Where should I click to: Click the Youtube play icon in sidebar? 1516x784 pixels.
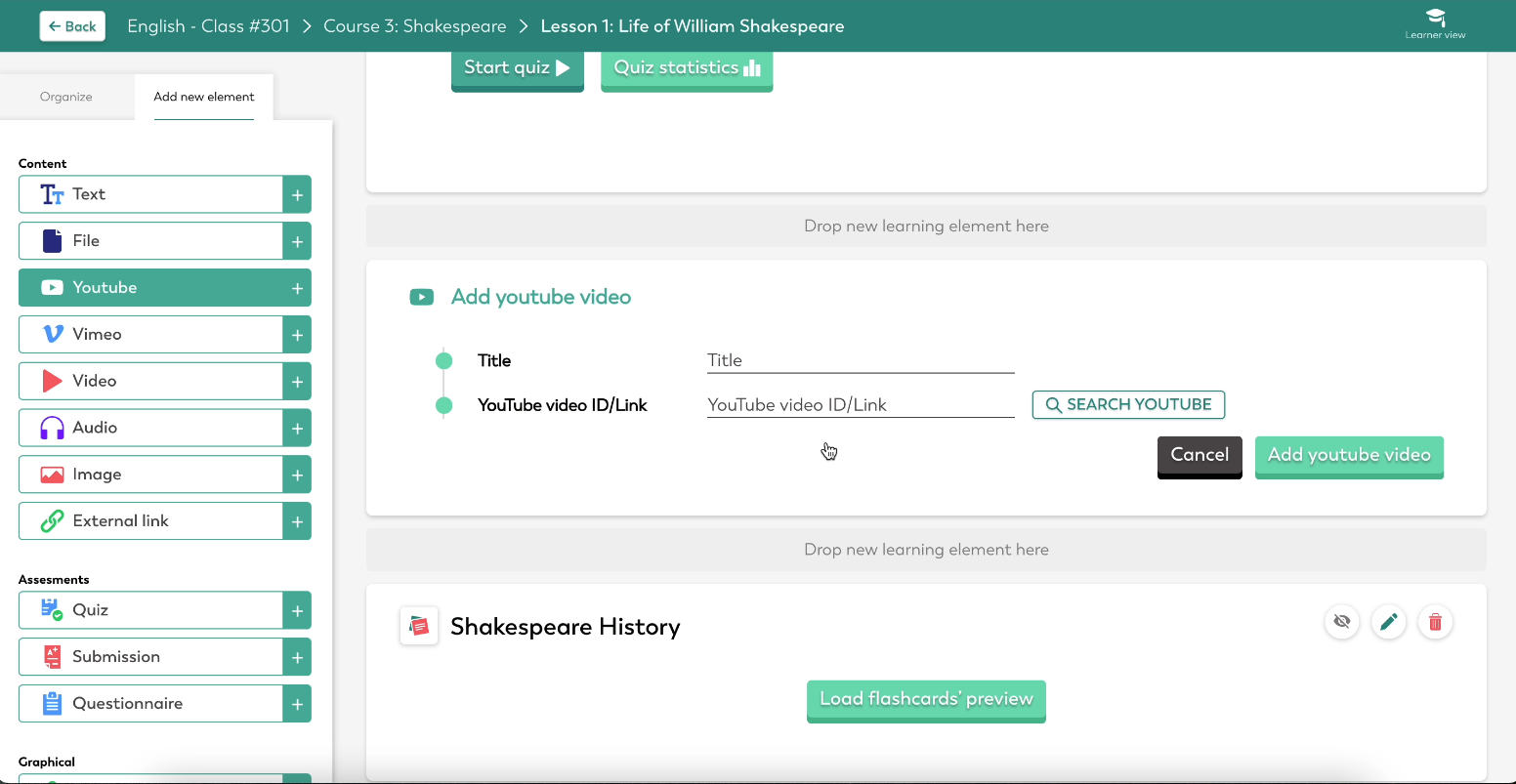click(51, 287)
